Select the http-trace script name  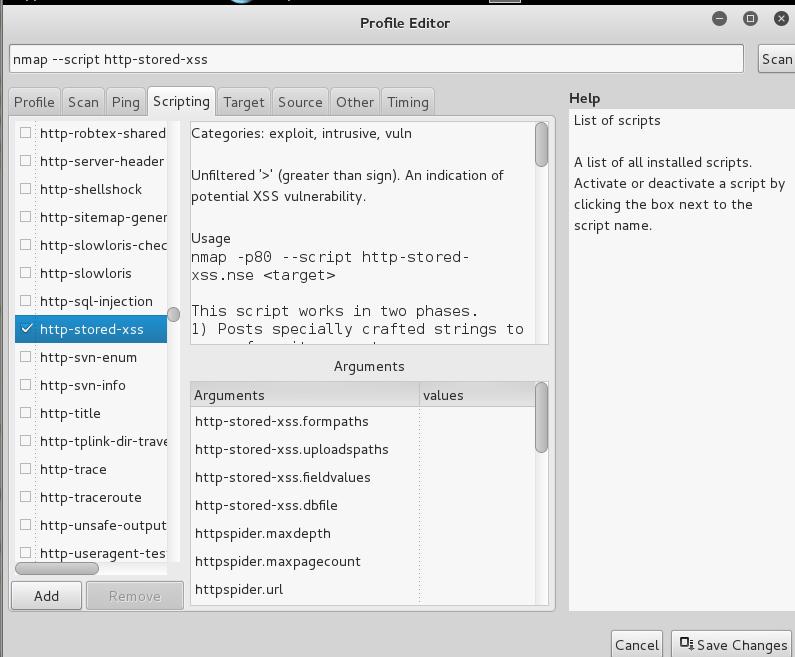73,469
